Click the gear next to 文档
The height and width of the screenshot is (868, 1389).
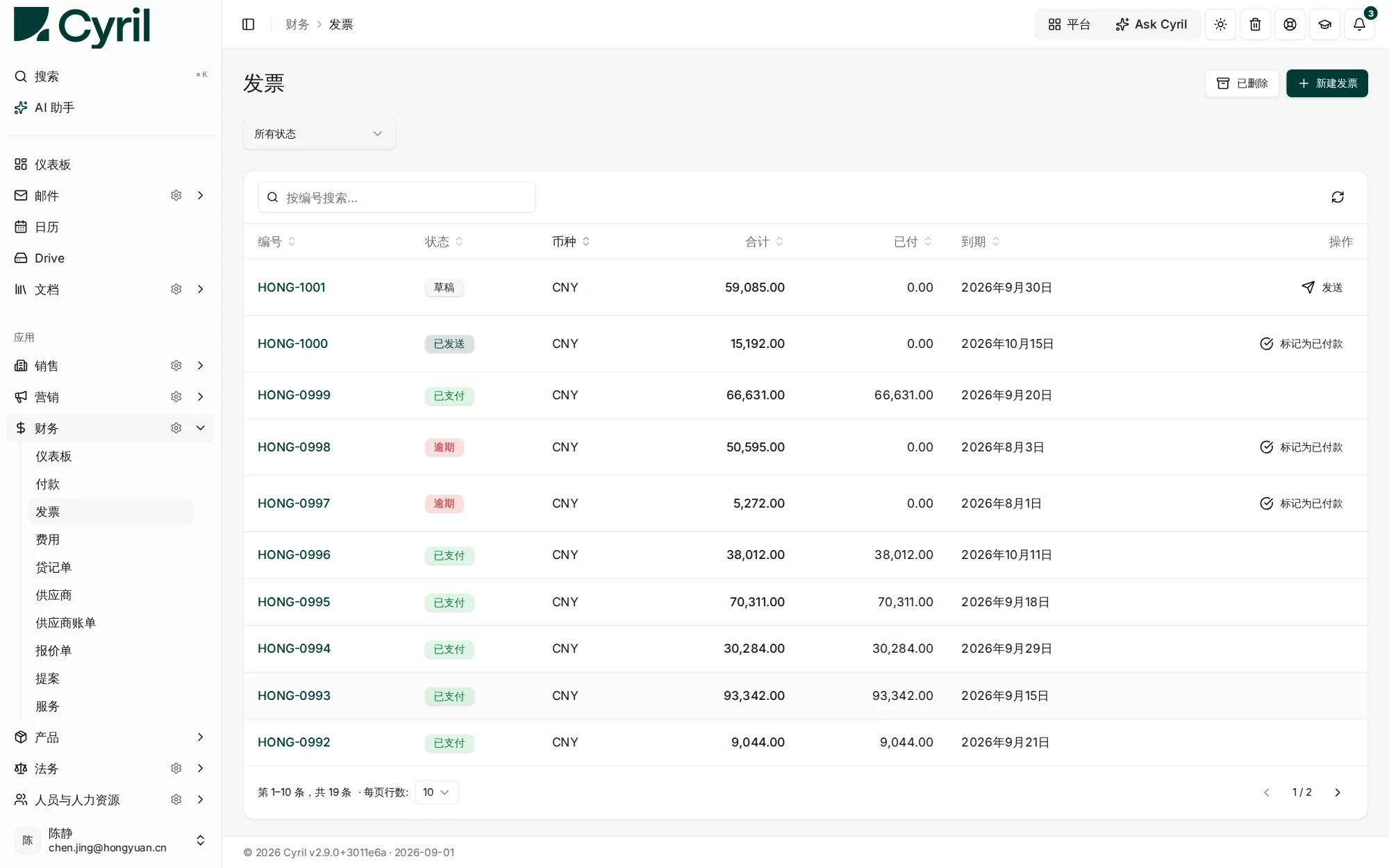[176, 290]
